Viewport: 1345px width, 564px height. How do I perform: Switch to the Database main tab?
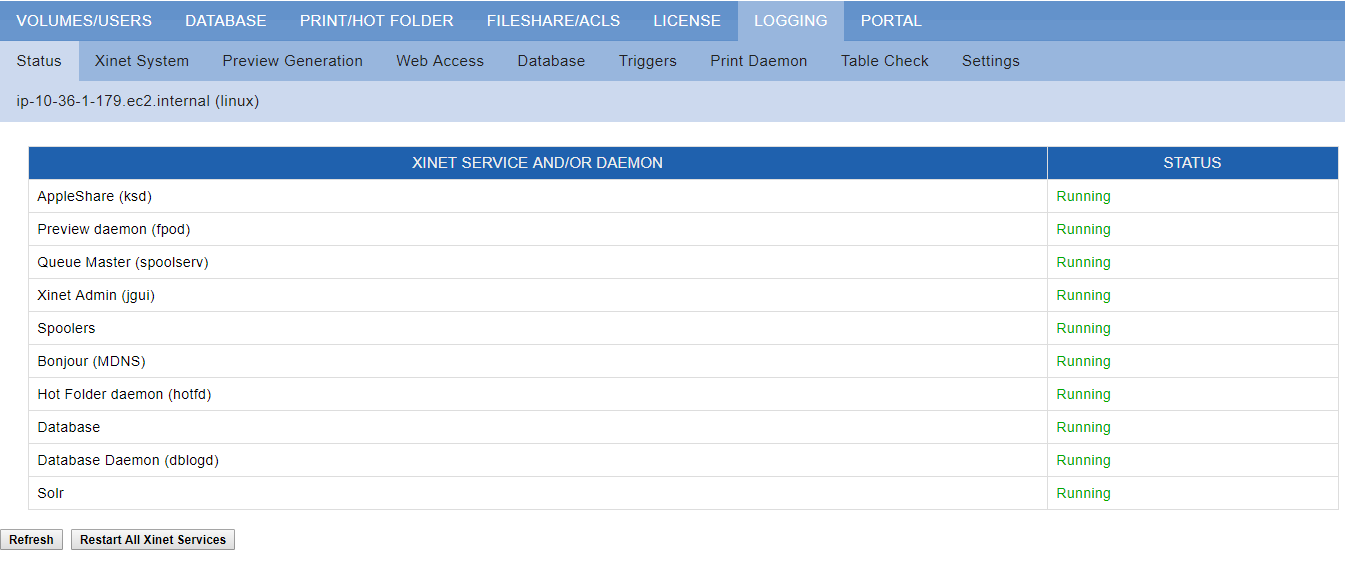pyautogui.click(x=226, y=21)
